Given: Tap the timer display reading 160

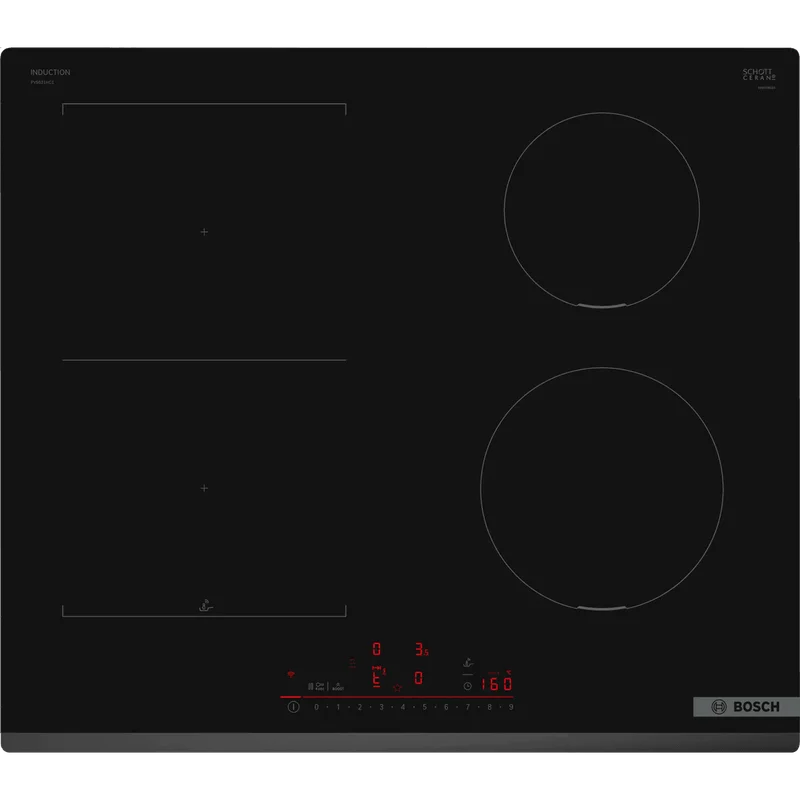Looking at the screenshot, I should [x=496, y=684].
